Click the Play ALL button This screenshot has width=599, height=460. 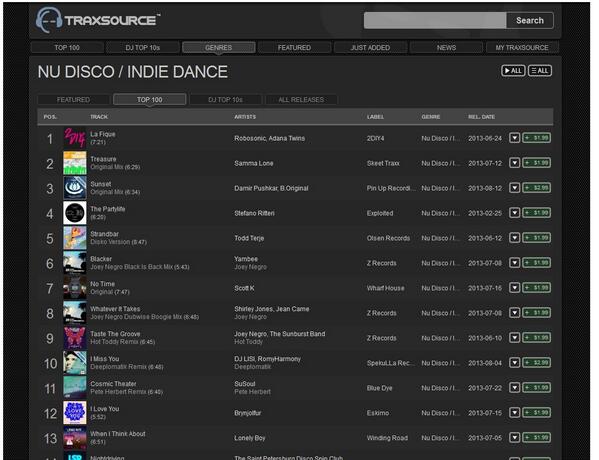coord(513,71)
